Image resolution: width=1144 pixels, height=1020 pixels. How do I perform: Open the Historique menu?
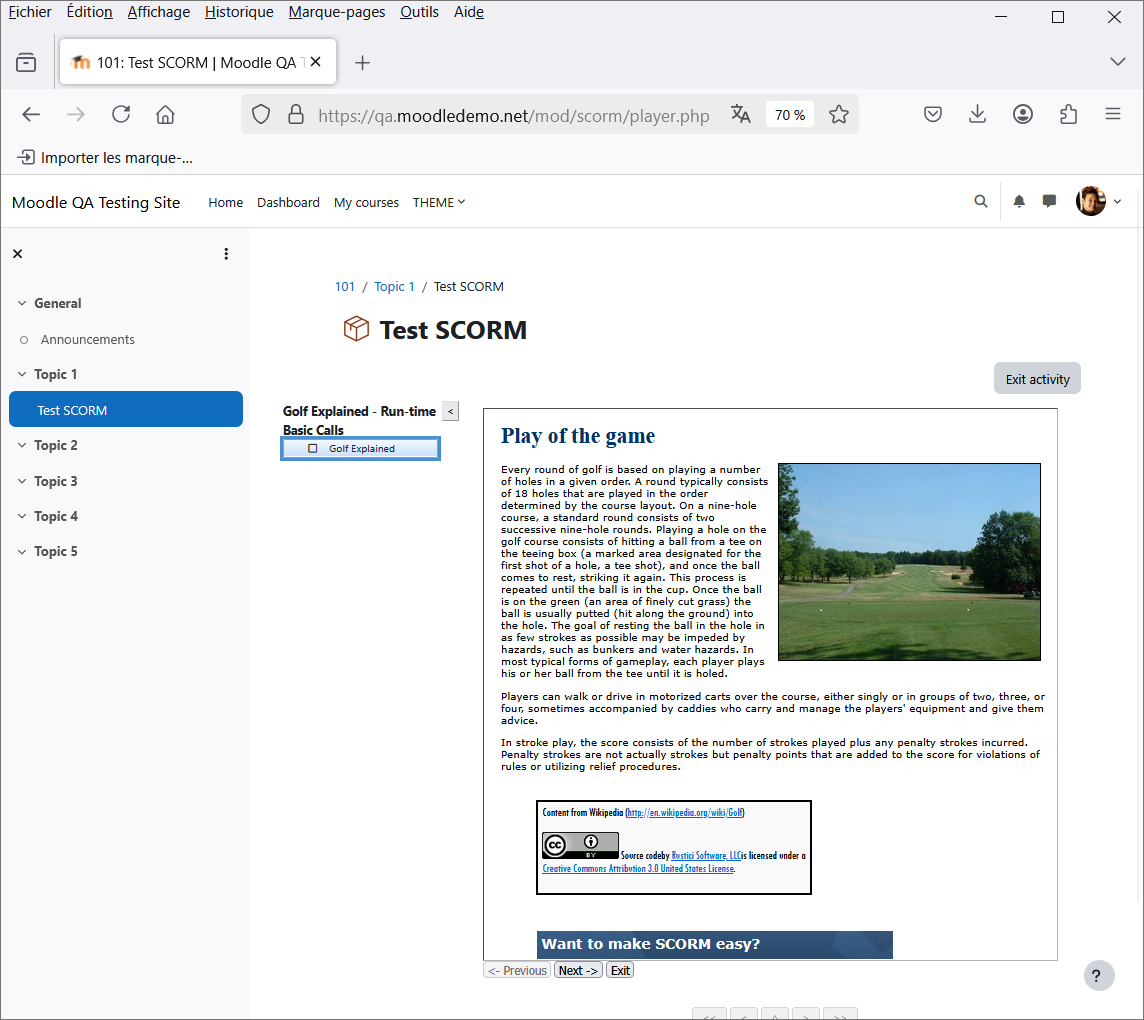point(239,12)
